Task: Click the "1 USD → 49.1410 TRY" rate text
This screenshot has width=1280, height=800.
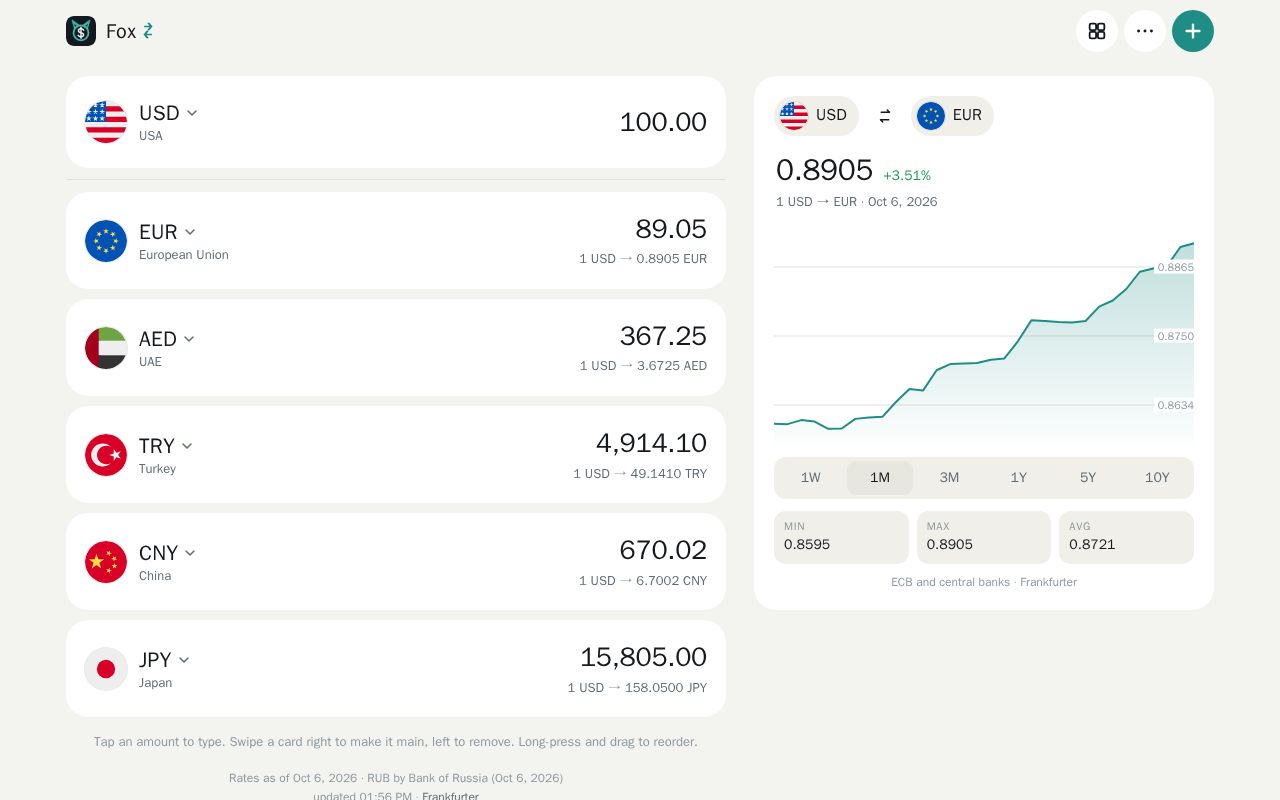Action: pos(640,474)
